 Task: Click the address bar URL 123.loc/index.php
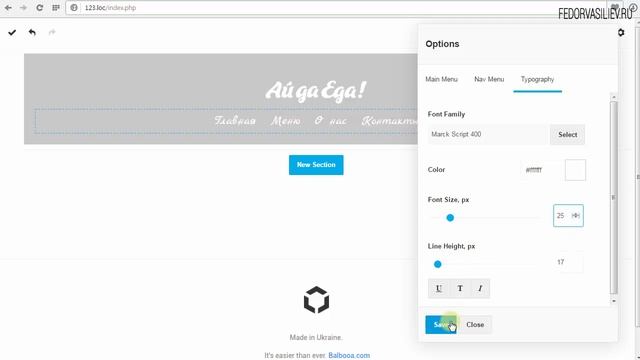click(x=110, y=8)
